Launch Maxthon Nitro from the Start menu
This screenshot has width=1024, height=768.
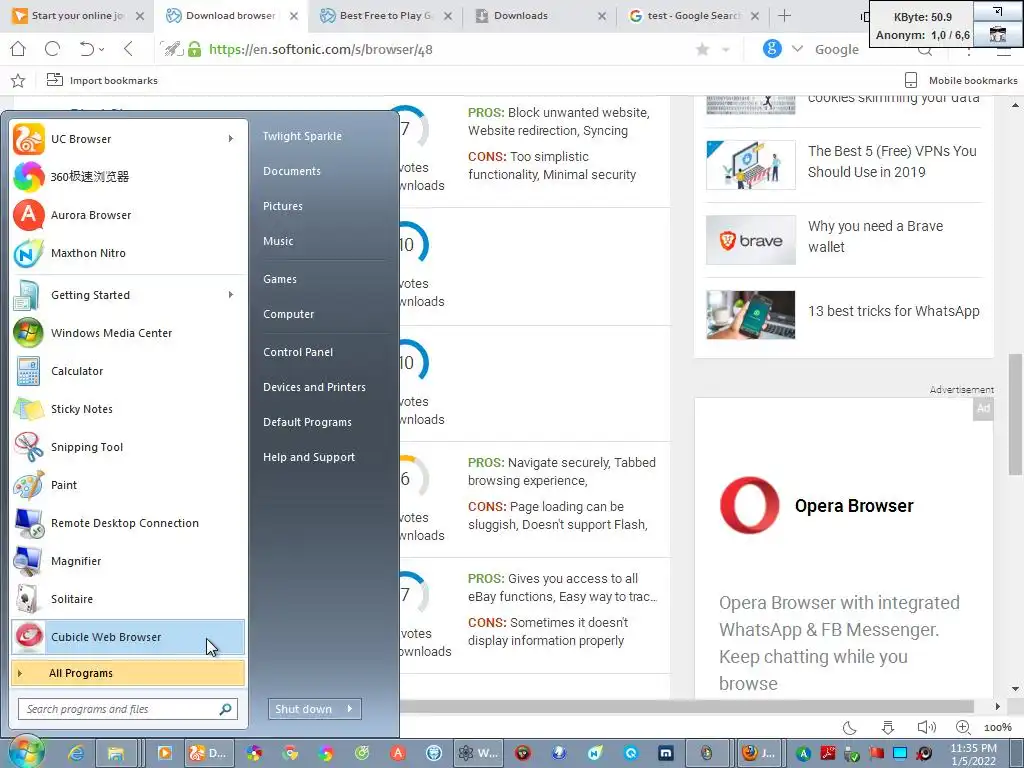coord(128,253)
